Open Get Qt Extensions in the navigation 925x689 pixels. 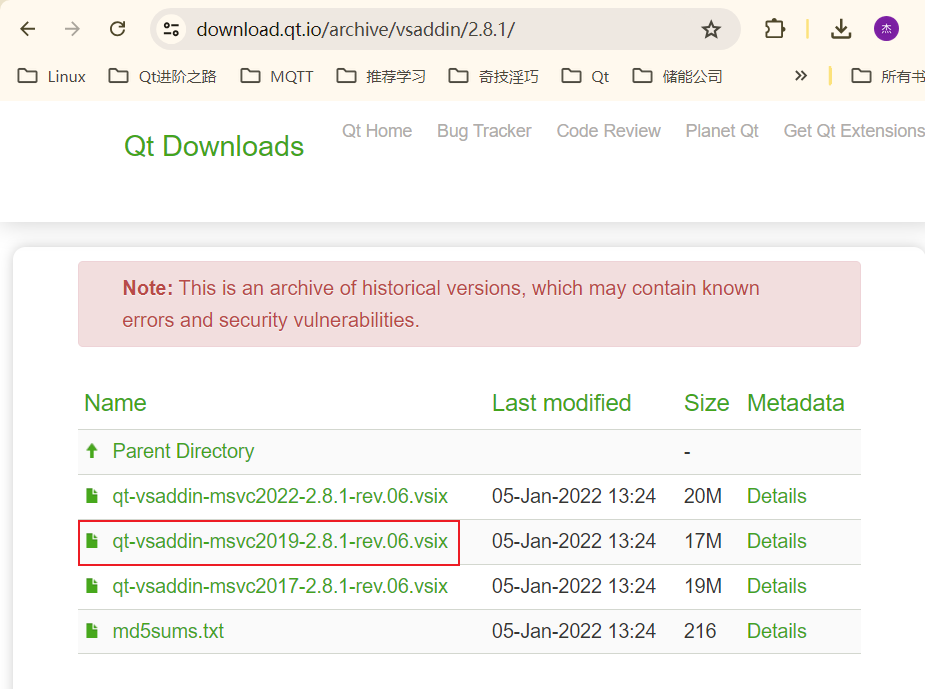[x=854, y=131]
